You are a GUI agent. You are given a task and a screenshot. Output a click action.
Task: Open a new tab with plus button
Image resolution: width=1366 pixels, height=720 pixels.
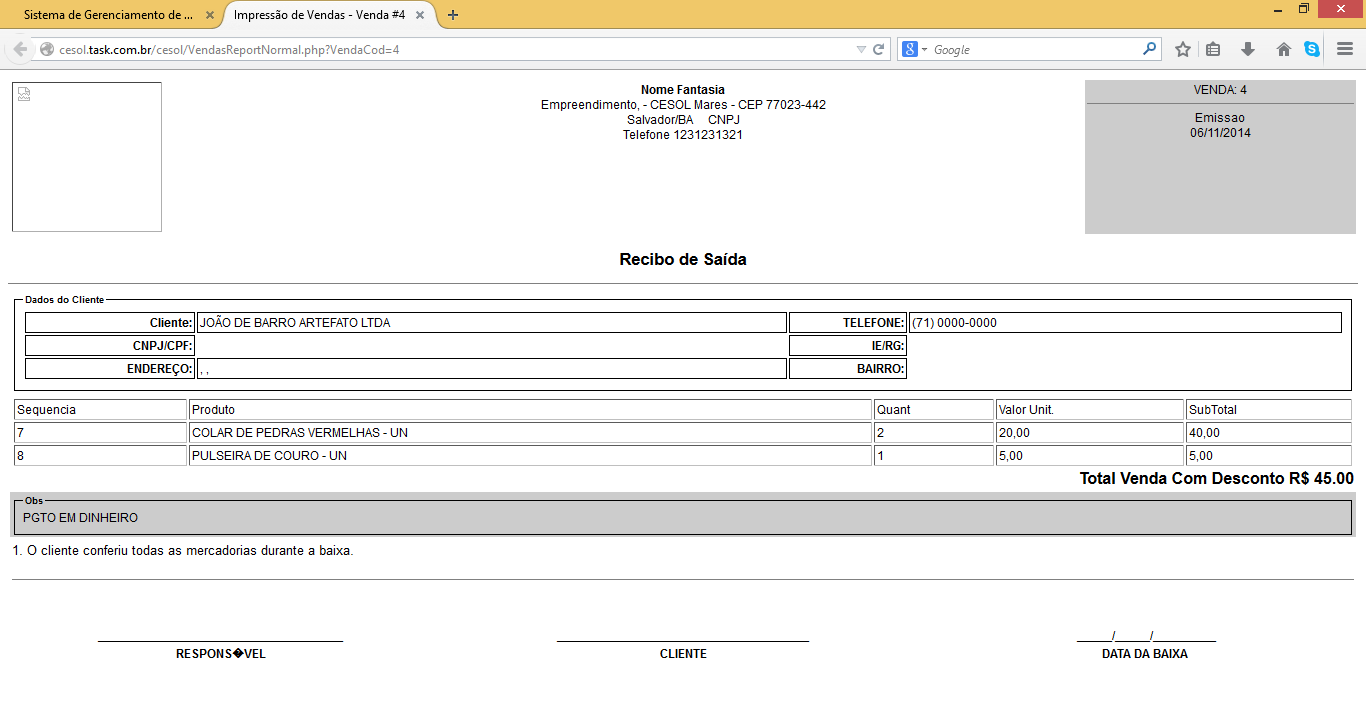point(453,15)
